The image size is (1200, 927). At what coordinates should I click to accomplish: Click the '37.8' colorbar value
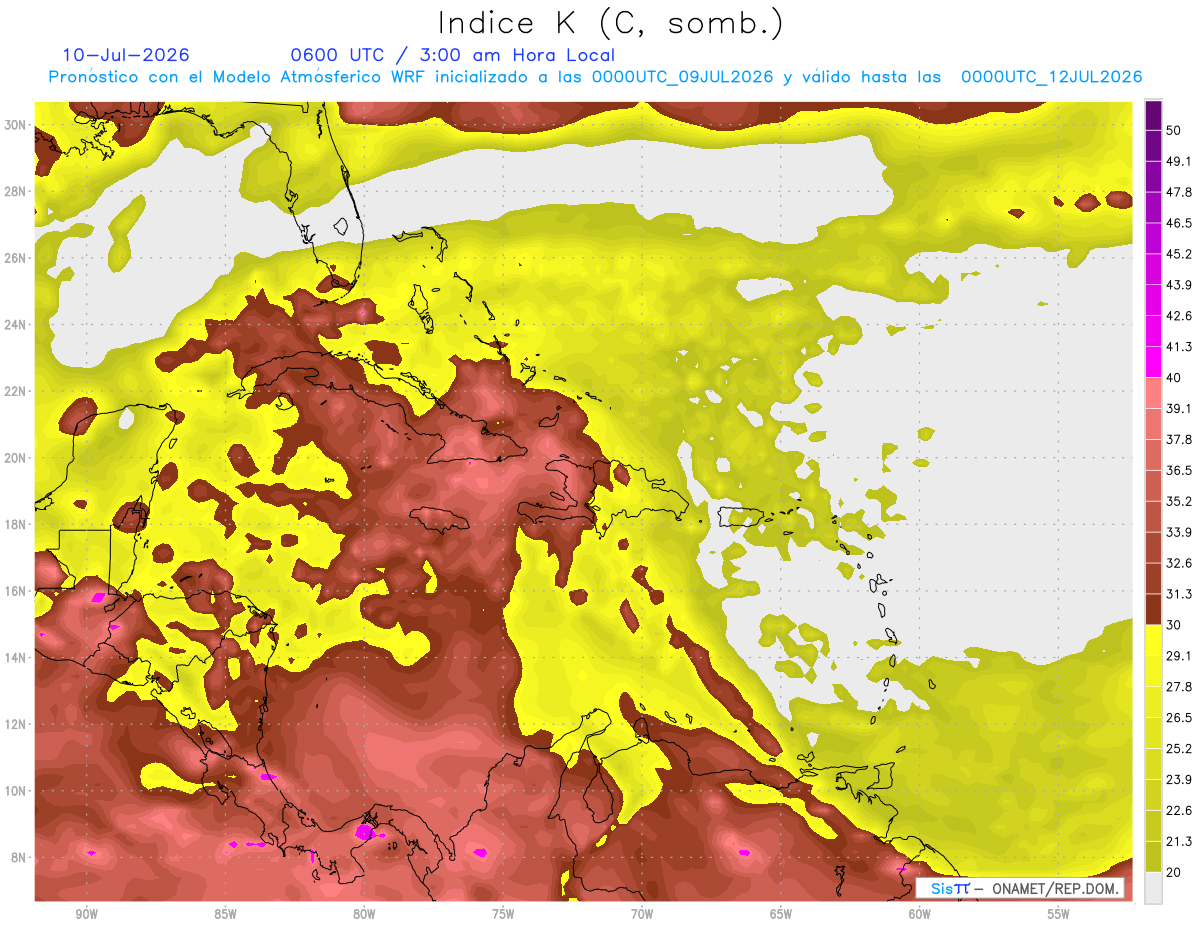pyautogui.click(x=1178, y=439)
